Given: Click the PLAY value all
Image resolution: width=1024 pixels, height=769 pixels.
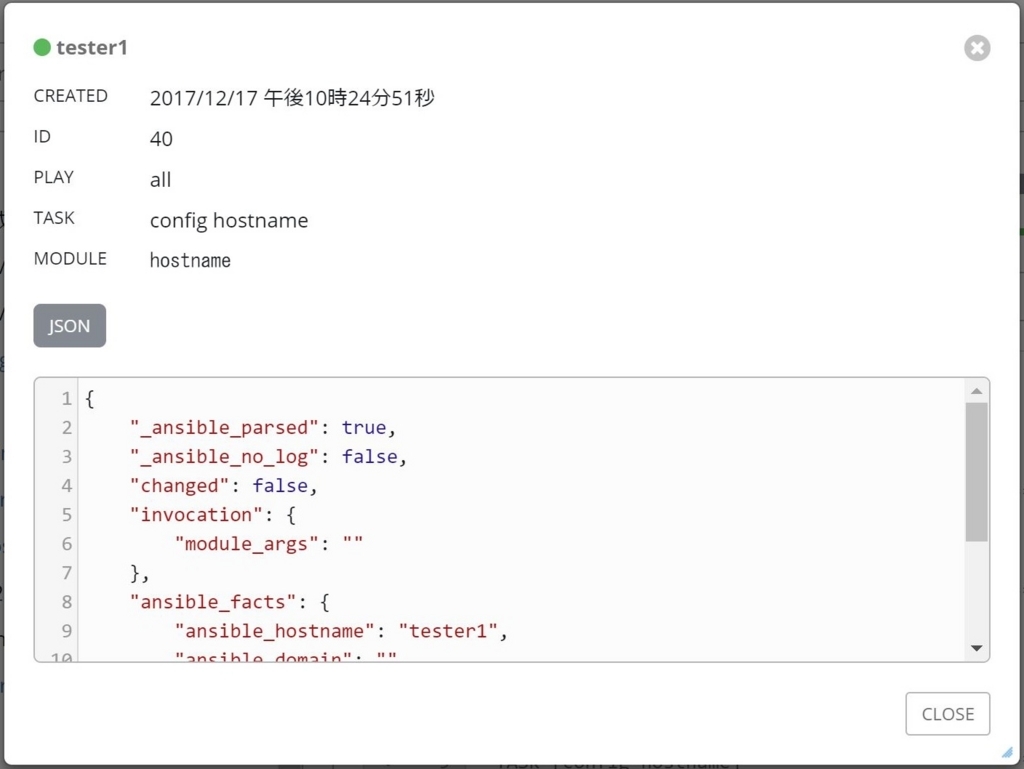Looking at the screenshot, I should click(161, 180).
